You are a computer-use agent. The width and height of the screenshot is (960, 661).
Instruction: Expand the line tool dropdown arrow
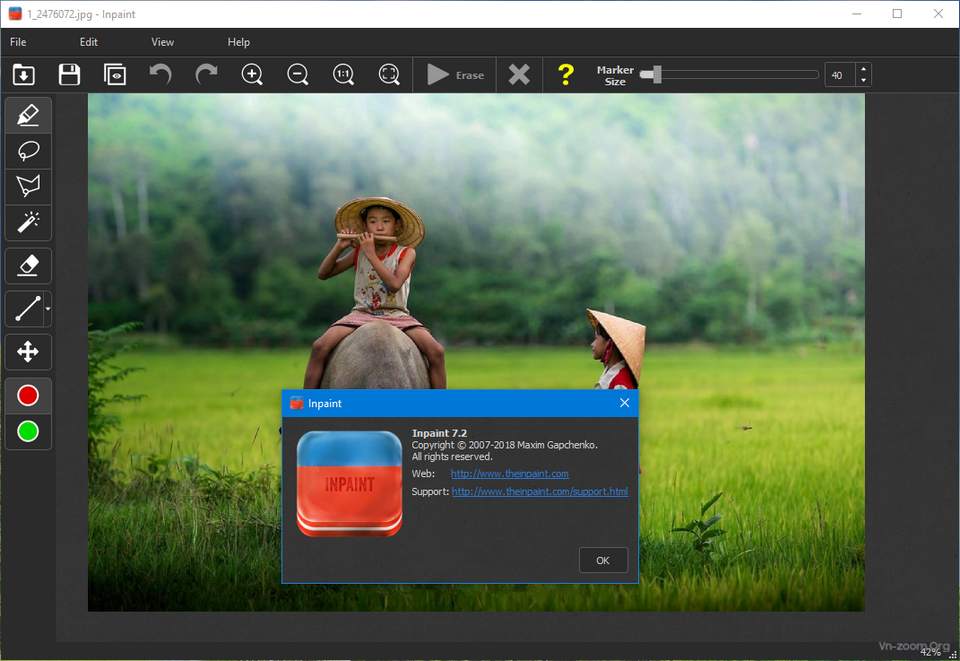click(x=48, y=310)
